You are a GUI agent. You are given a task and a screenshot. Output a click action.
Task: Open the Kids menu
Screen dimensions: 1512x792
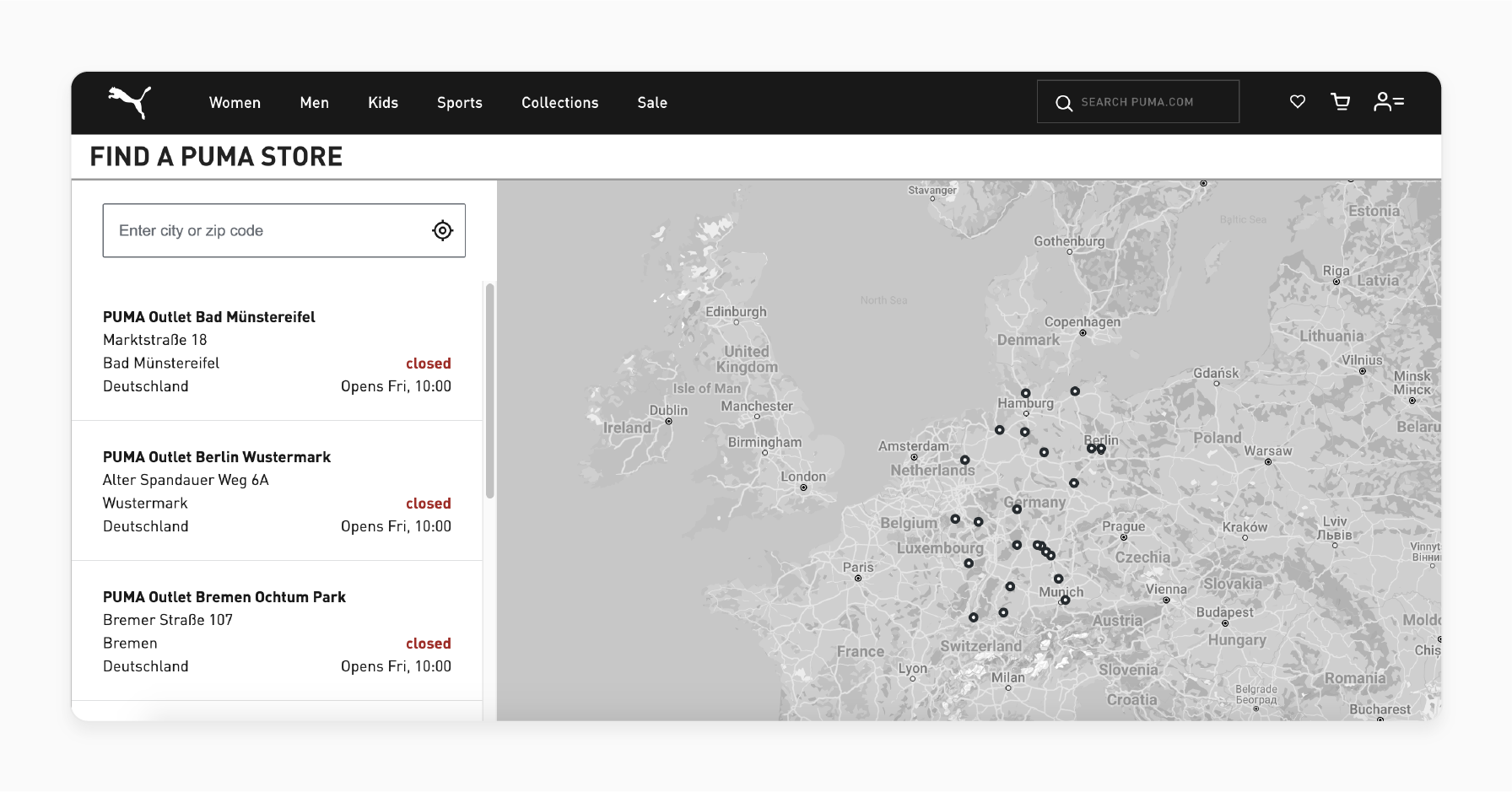pos(383,103)
